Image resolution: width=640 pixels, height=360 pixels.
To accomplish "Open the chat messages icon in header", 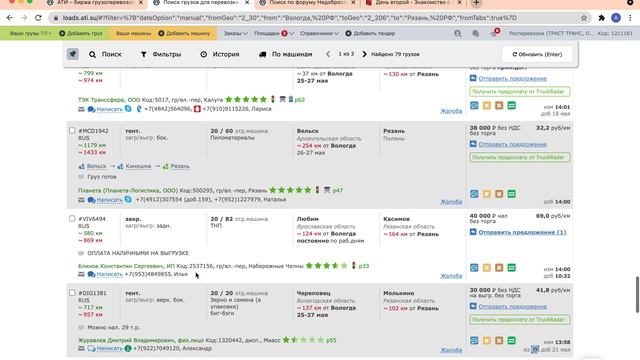I will pos(476,33).
